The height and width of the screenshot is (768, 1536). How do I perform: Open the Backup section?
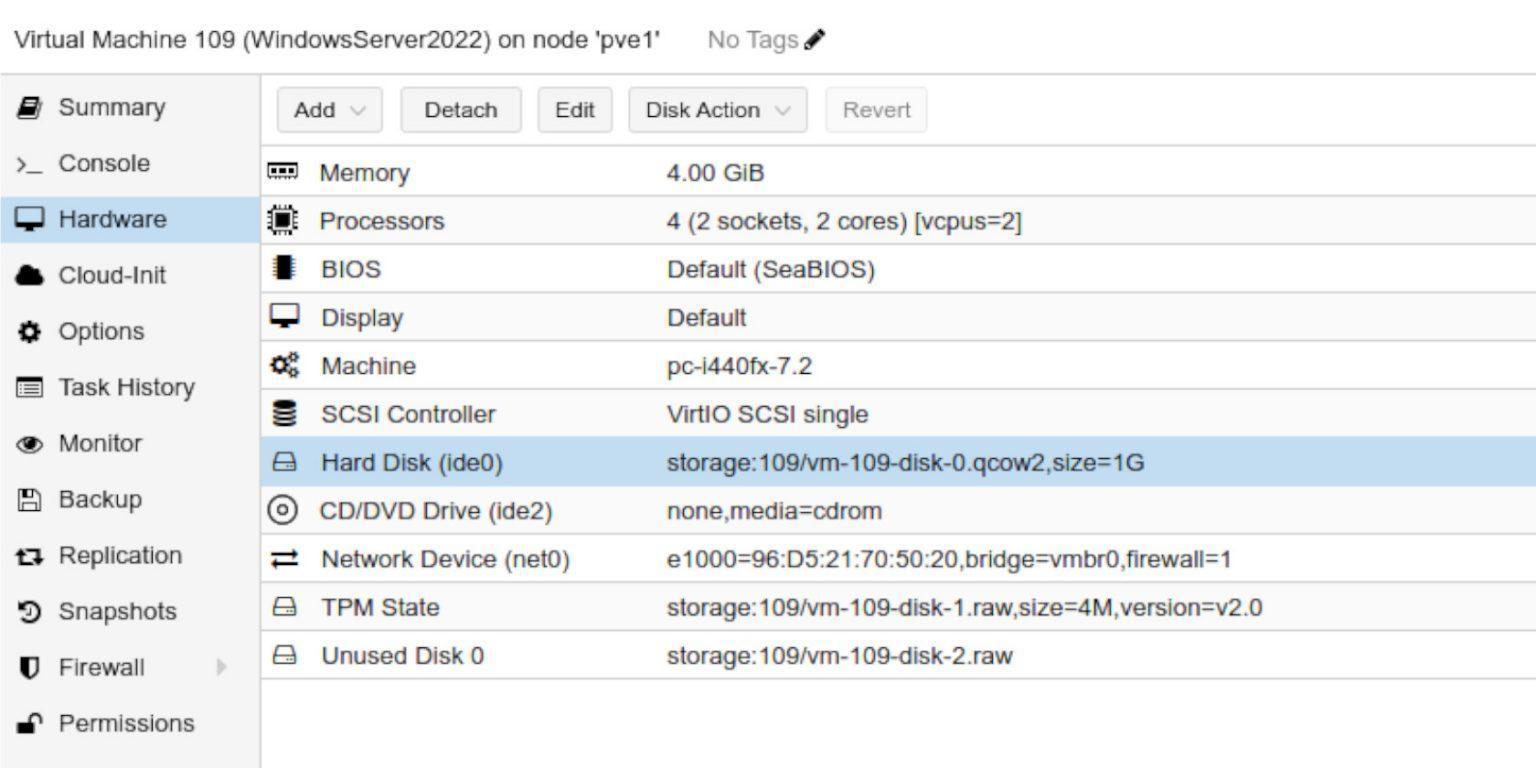(x=100, y=499)
